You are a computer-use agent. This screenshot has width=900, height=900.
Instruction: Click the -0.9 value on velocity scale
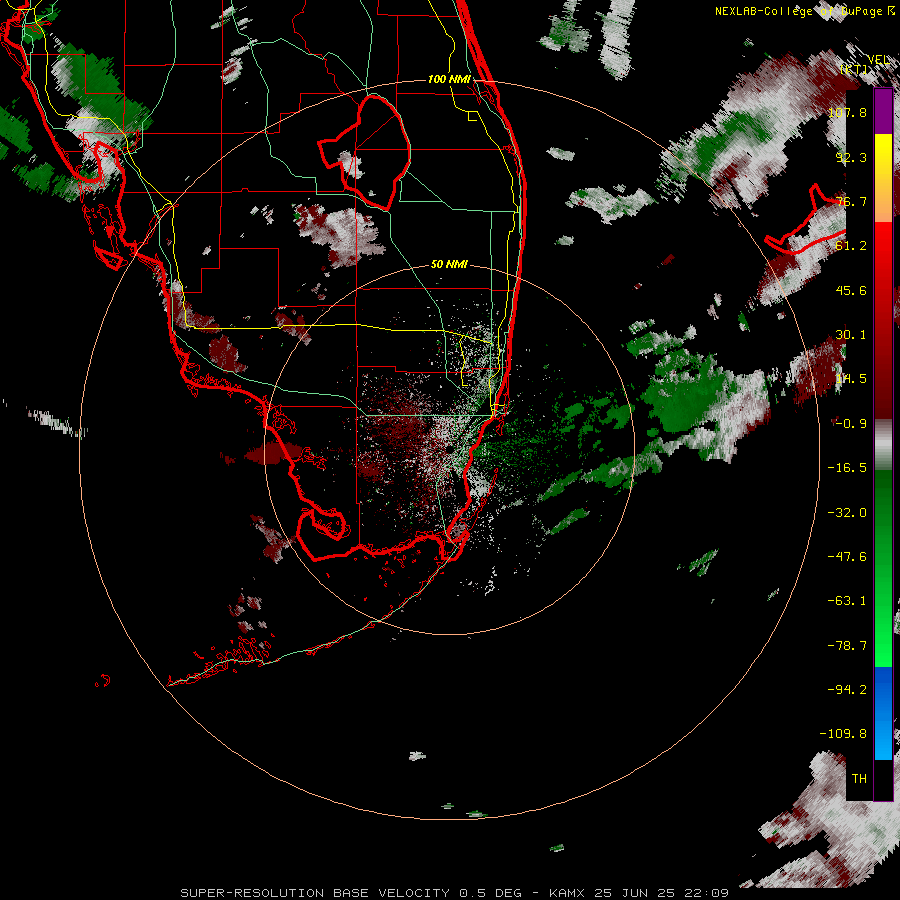click(851, 424)
